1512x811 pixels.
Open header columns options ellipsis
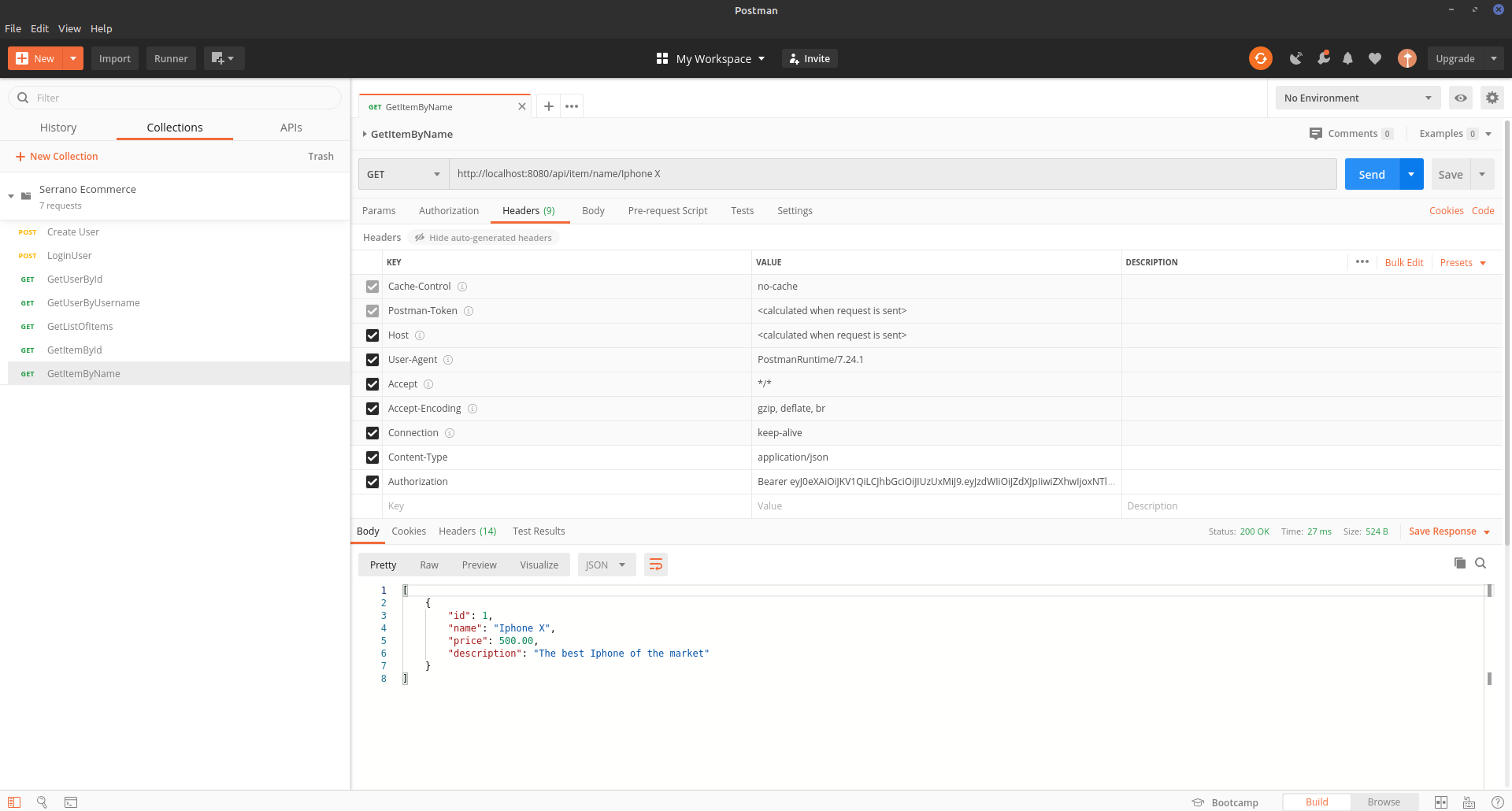(x=1362, y=262)
